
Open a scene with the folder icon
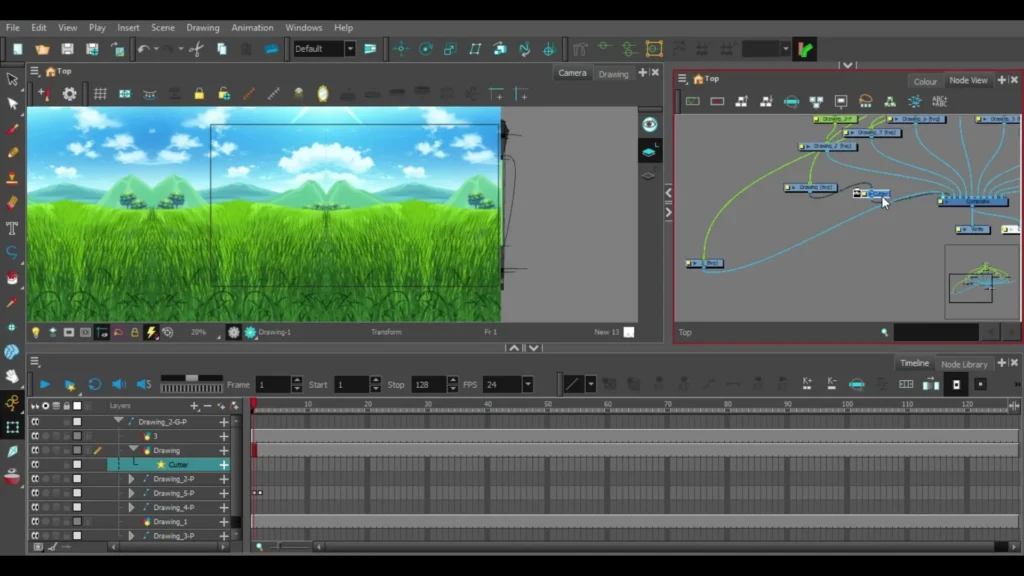[x=42, y=49]
